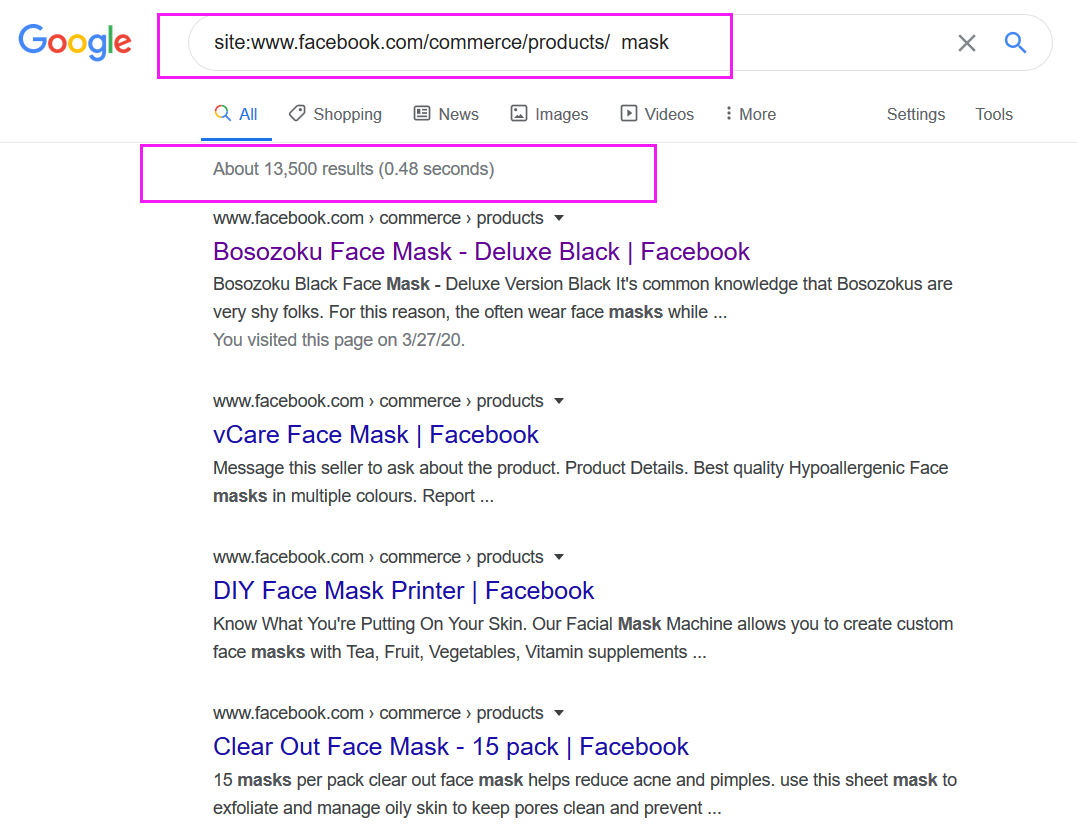Open DIY Face Mask Printer link
Image resolution: width=1077 pixels, height=833 pixels.
pyautogui.click(x=404, y=590)
